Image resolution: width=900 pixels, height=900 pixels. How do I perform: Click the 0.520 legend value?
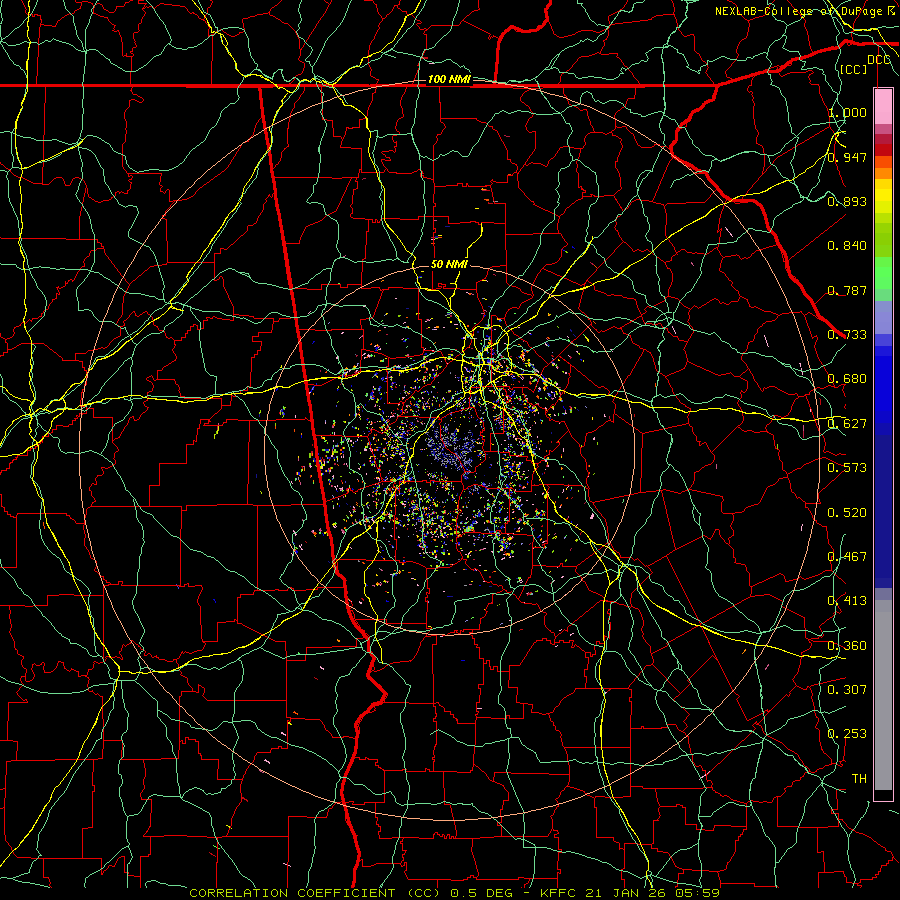pos(847,513)
